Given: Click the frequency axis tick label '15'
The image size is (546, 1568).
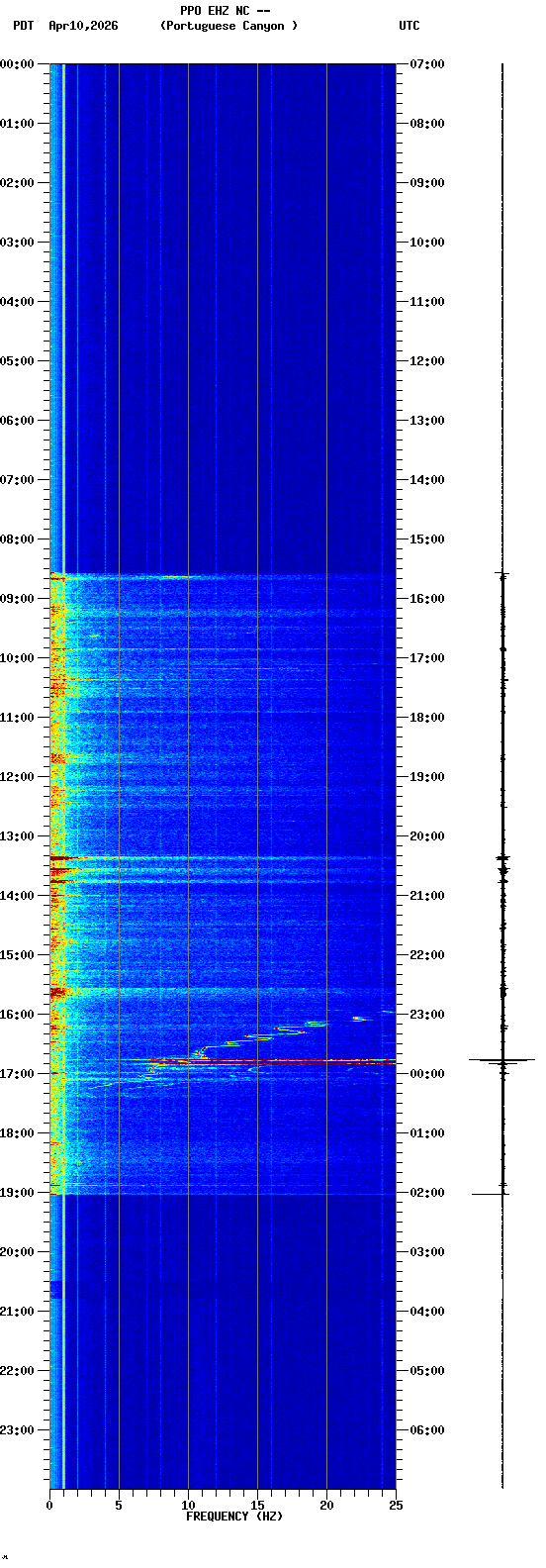Looking at the screenshot, I should [x=257, y=1506].
